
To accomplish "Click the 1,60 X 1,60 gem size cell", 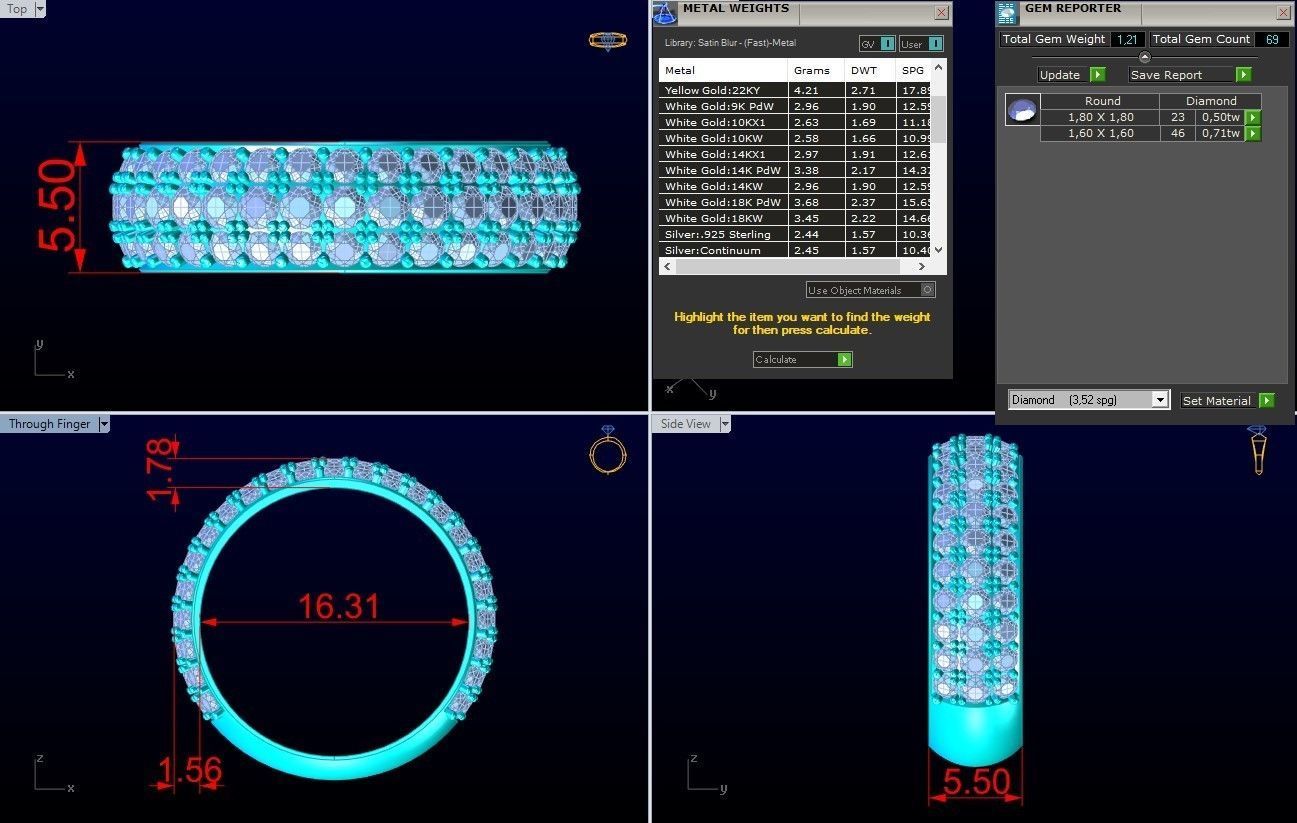I will point(1100,133).
